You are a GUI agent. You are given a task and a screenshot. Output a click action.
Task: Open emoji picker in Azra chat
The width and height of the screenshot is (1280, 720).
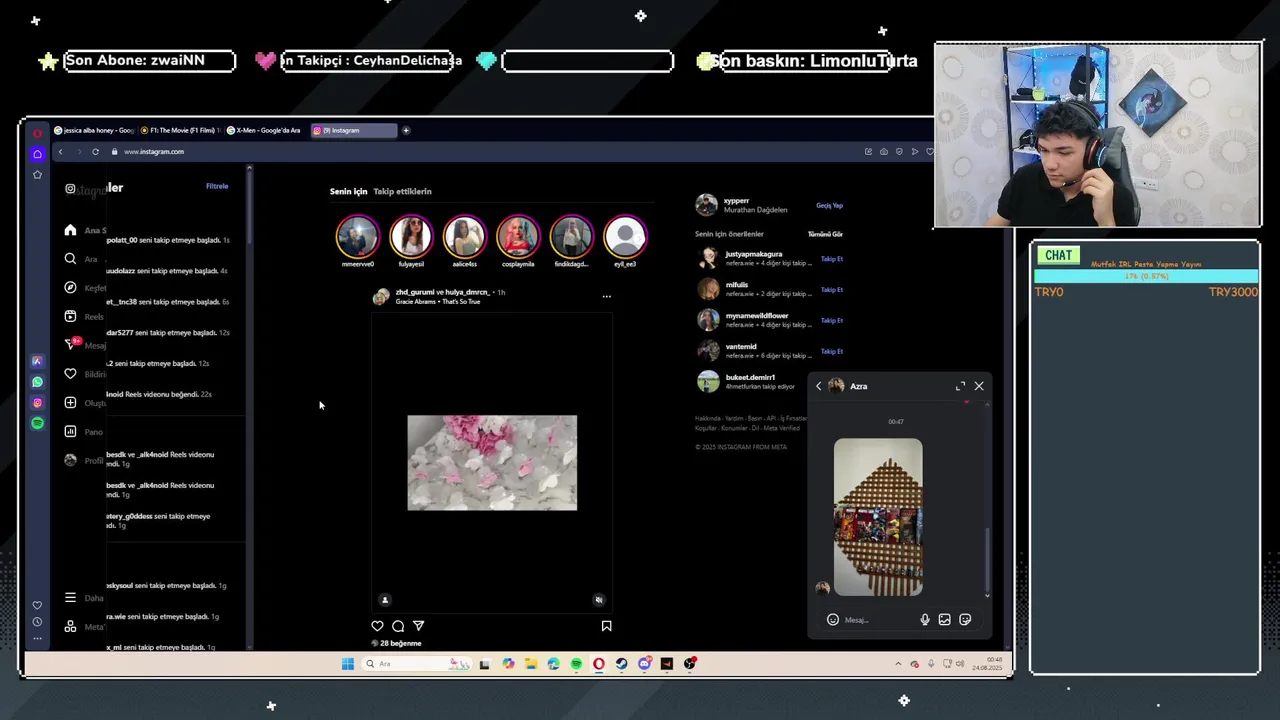(832, 620)
